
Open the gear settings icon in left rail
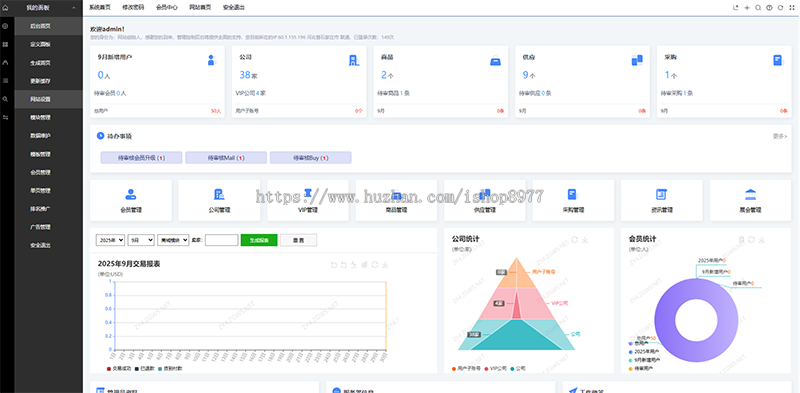[5, 26]
